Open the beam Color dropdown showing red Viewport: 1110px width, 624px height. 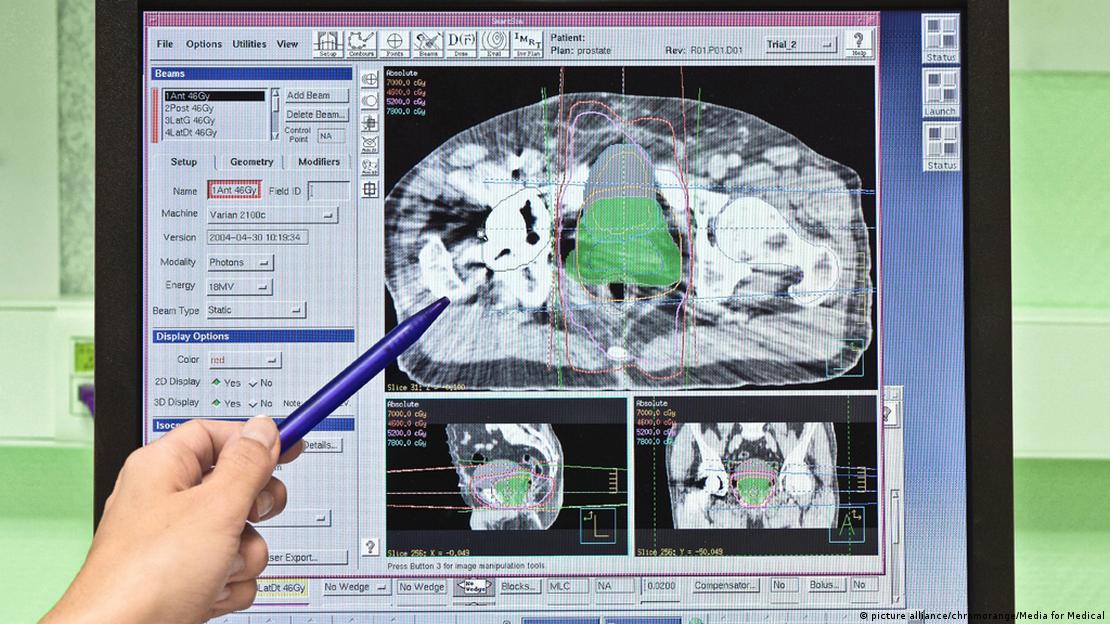(244, 360)
